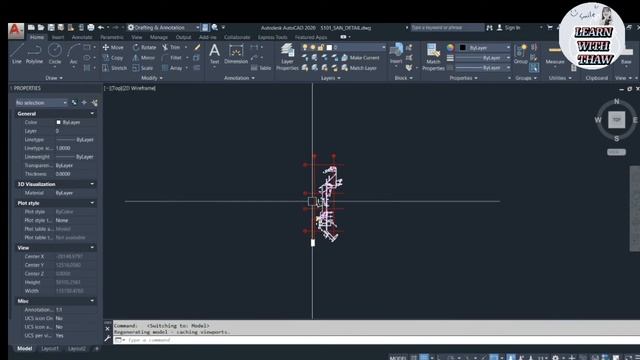Open the View ribbon tab
This screenshot has height=360, width=640.
137,37
